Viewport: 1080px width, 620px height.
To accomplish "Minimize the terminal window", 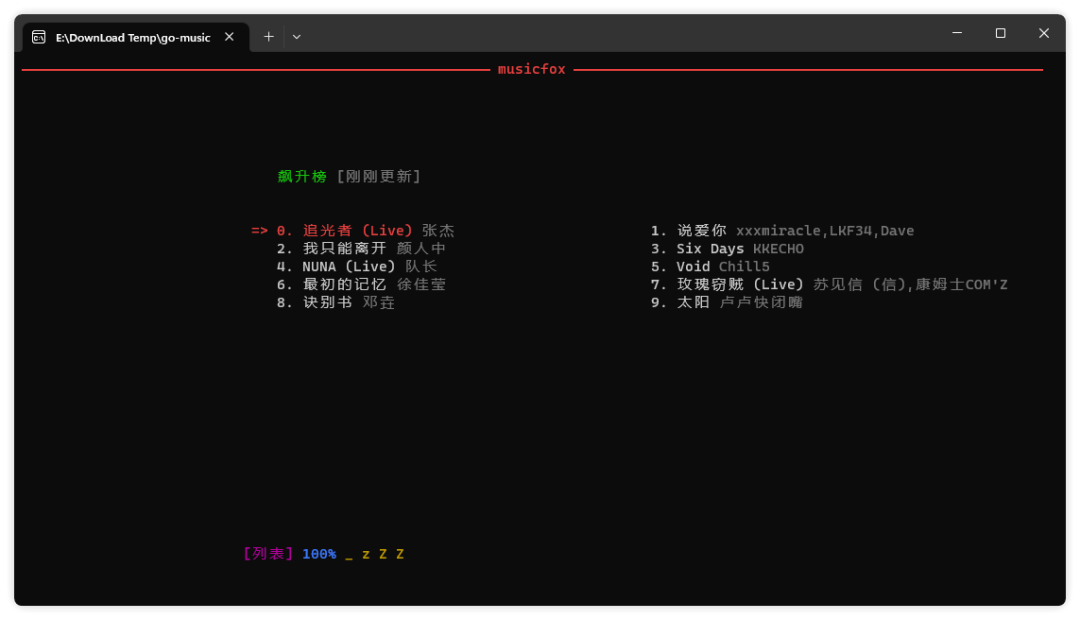I will pyautogui.click(x=957, y=32).
